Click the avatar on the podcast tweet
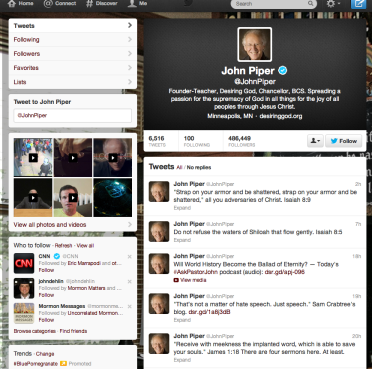The height and width of the screenshot is (369, 372). point(159,264)
